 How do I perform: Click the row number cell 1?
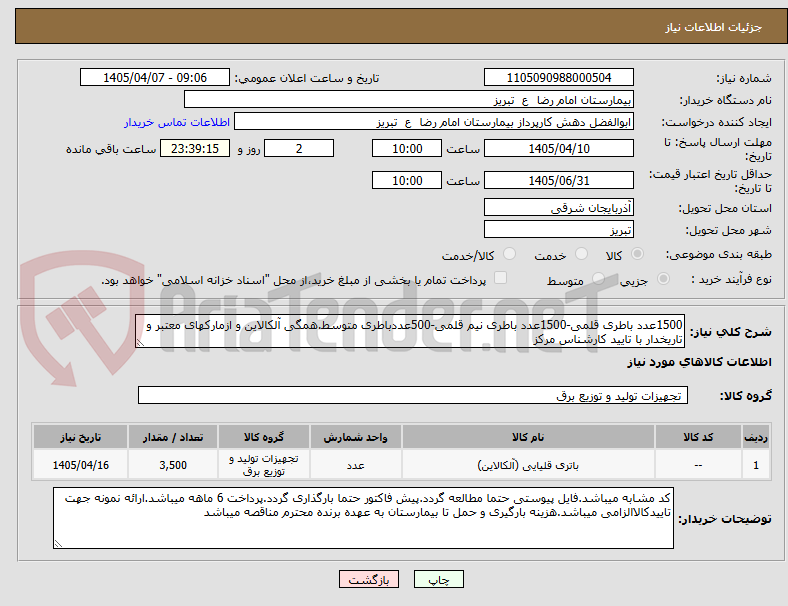click(755, 465)
